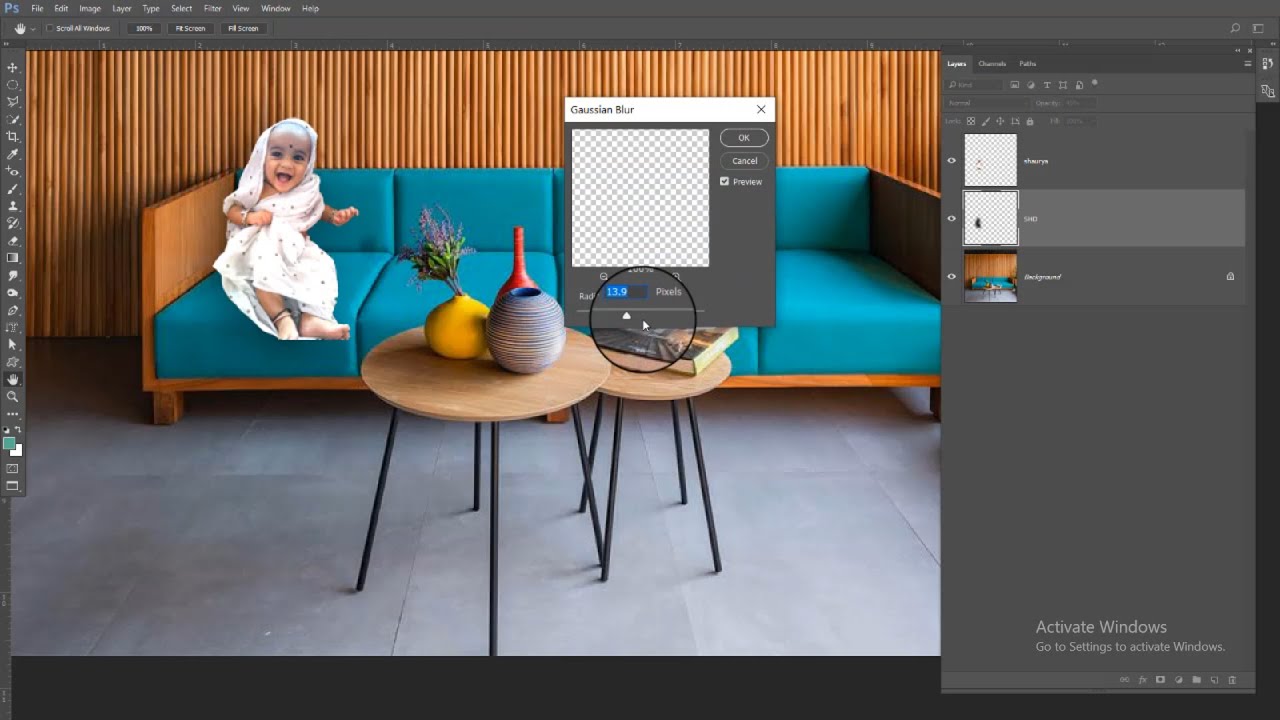Toggle lock image pixels brush icon

coord(987,121)
